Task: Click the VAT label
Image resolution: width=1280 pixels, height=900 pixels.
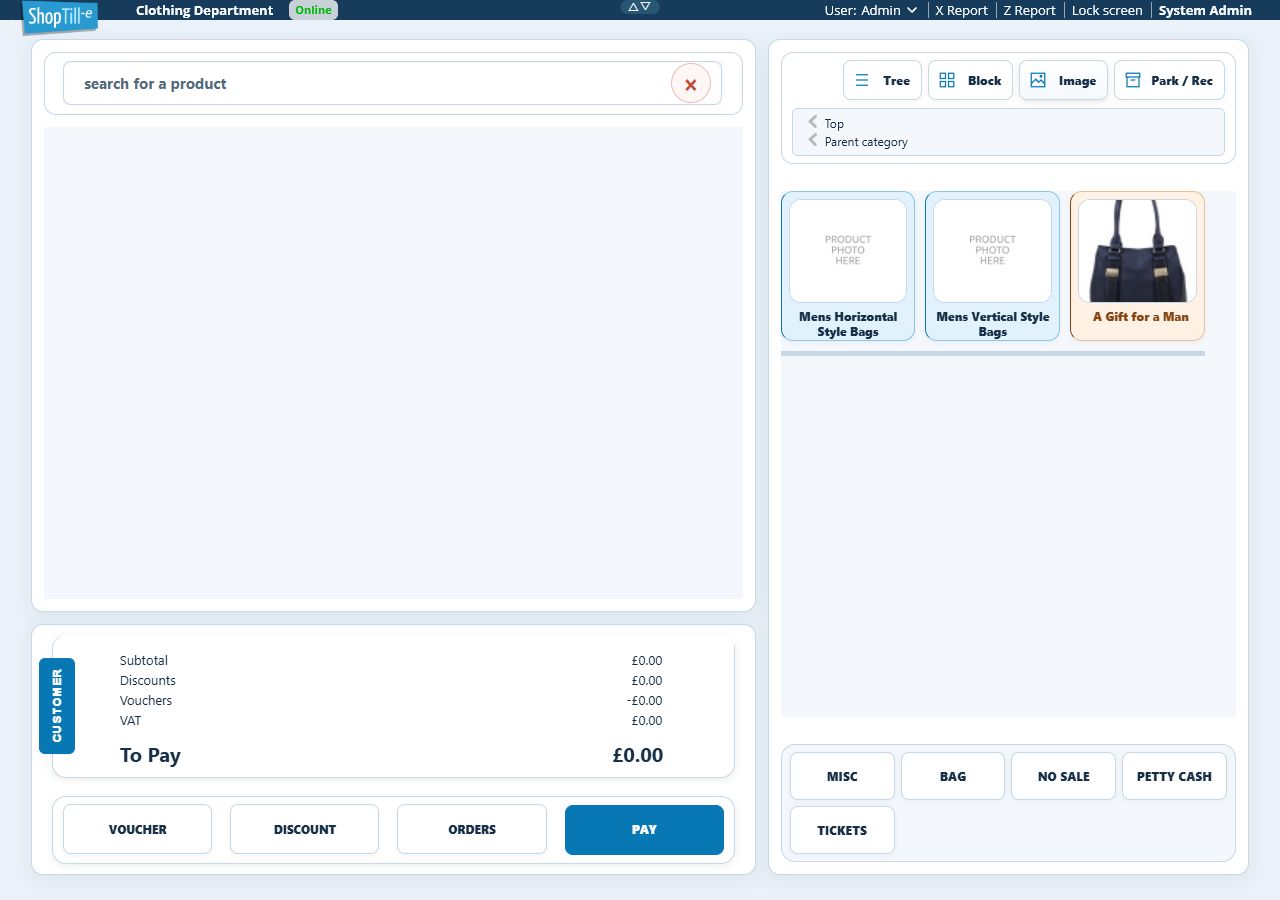Action: (130, 720)
